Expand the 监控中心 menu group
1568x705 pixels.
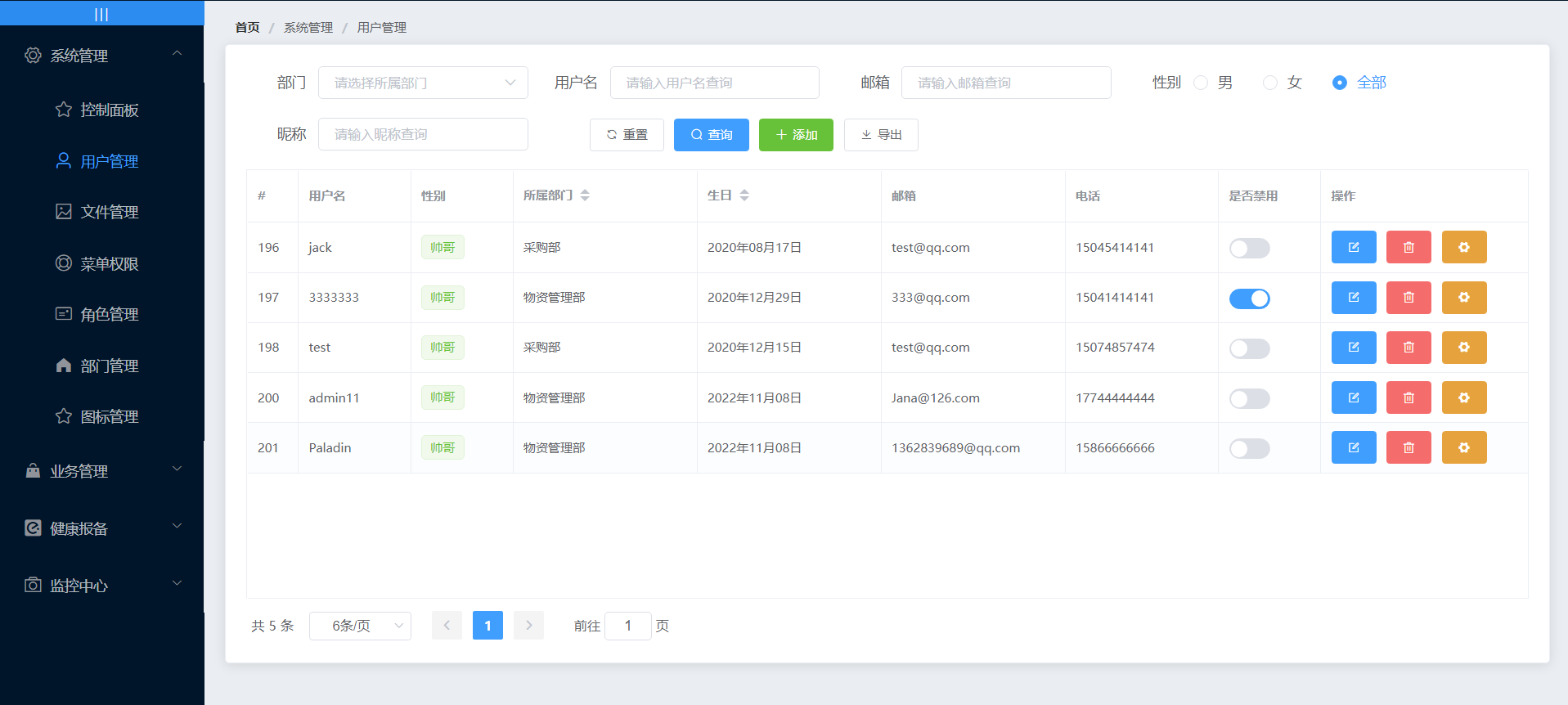tap(102, 586)
